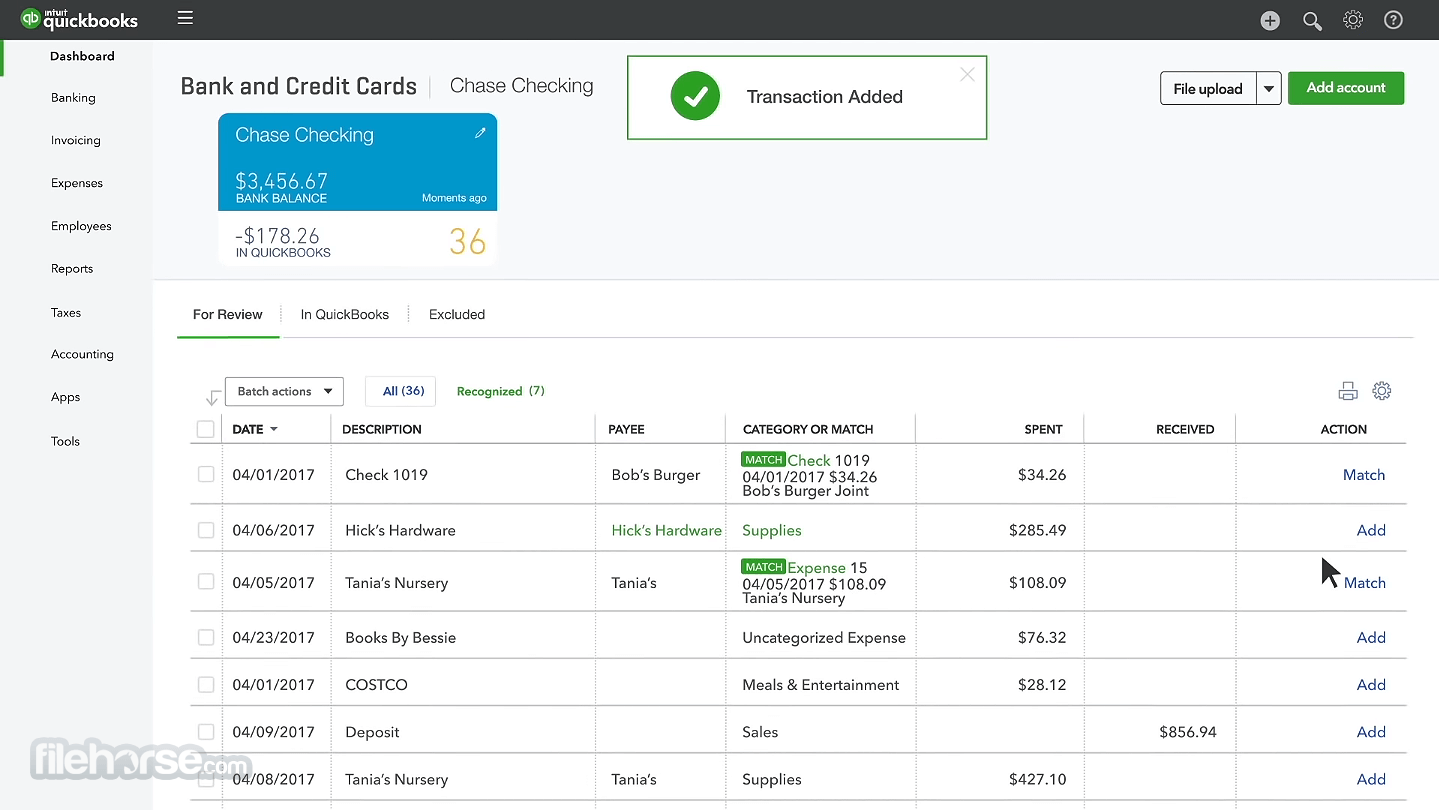Viewport: 1439px width, 810px height.
Task: Click the 36 pending transactions count
Action: tap(467, 242)
